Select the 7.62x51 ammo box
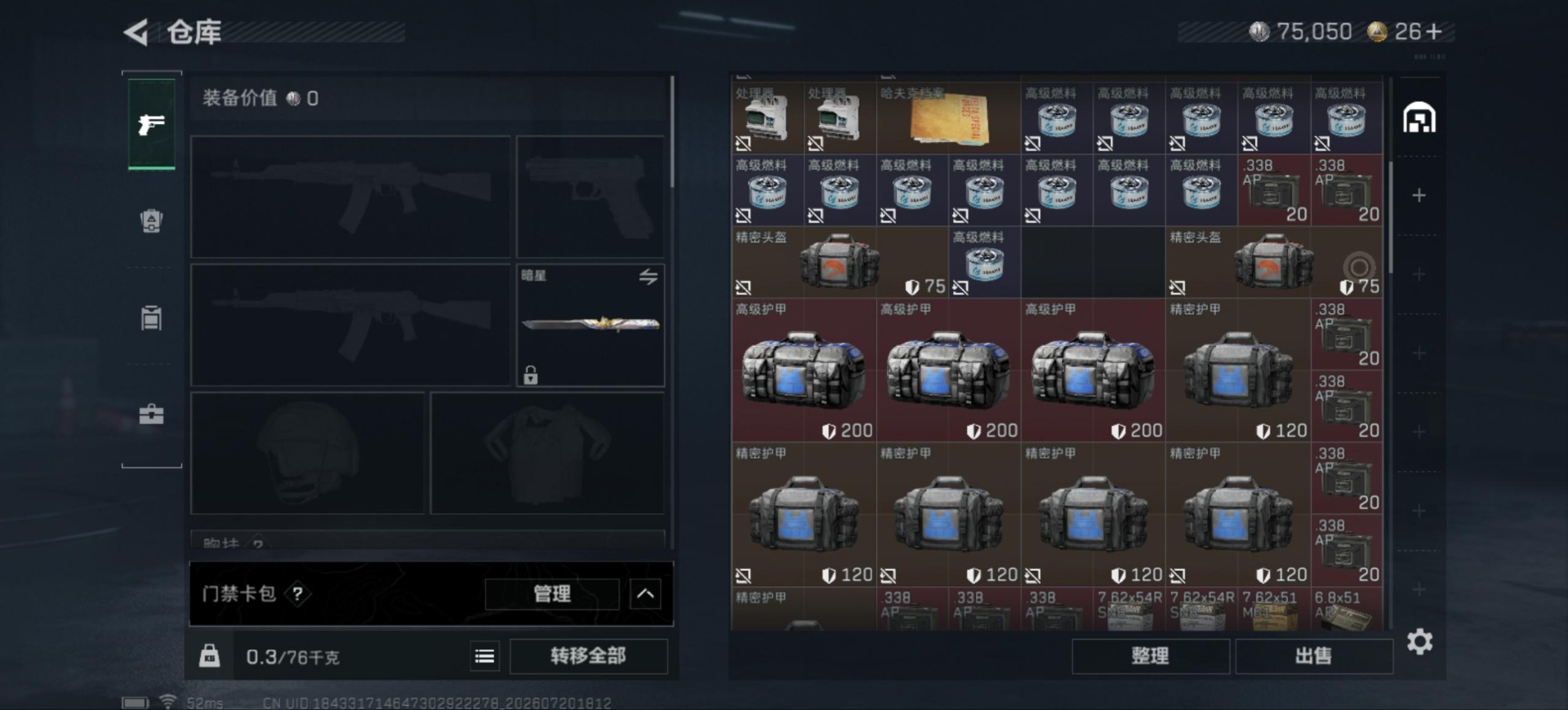This screenshot has width=1568, height=710. (1274, 610)
